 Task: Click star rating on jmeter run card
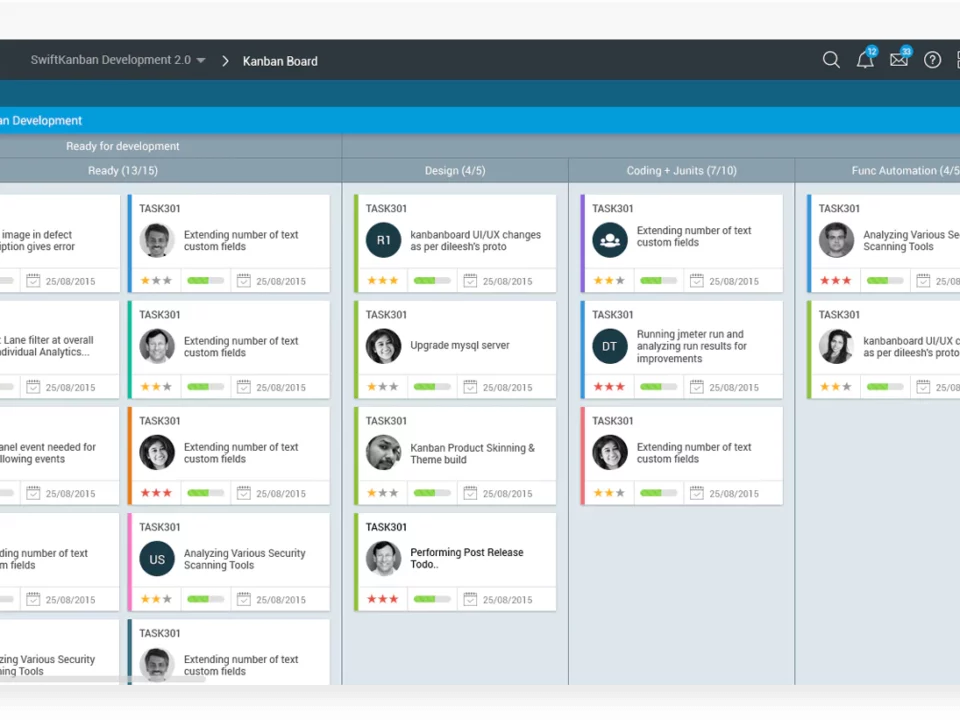[609, 387]
